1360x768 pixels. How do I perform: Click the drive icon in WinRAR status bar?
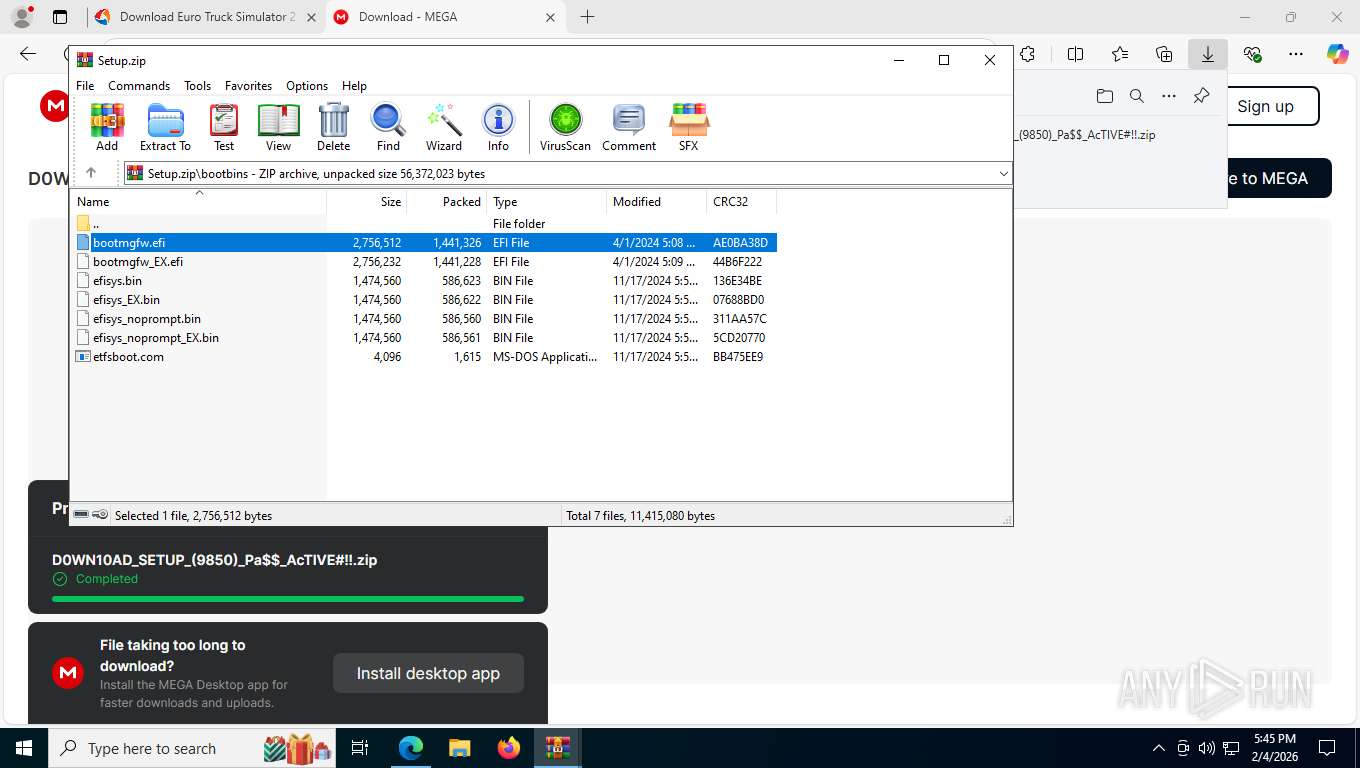point(81,515)
